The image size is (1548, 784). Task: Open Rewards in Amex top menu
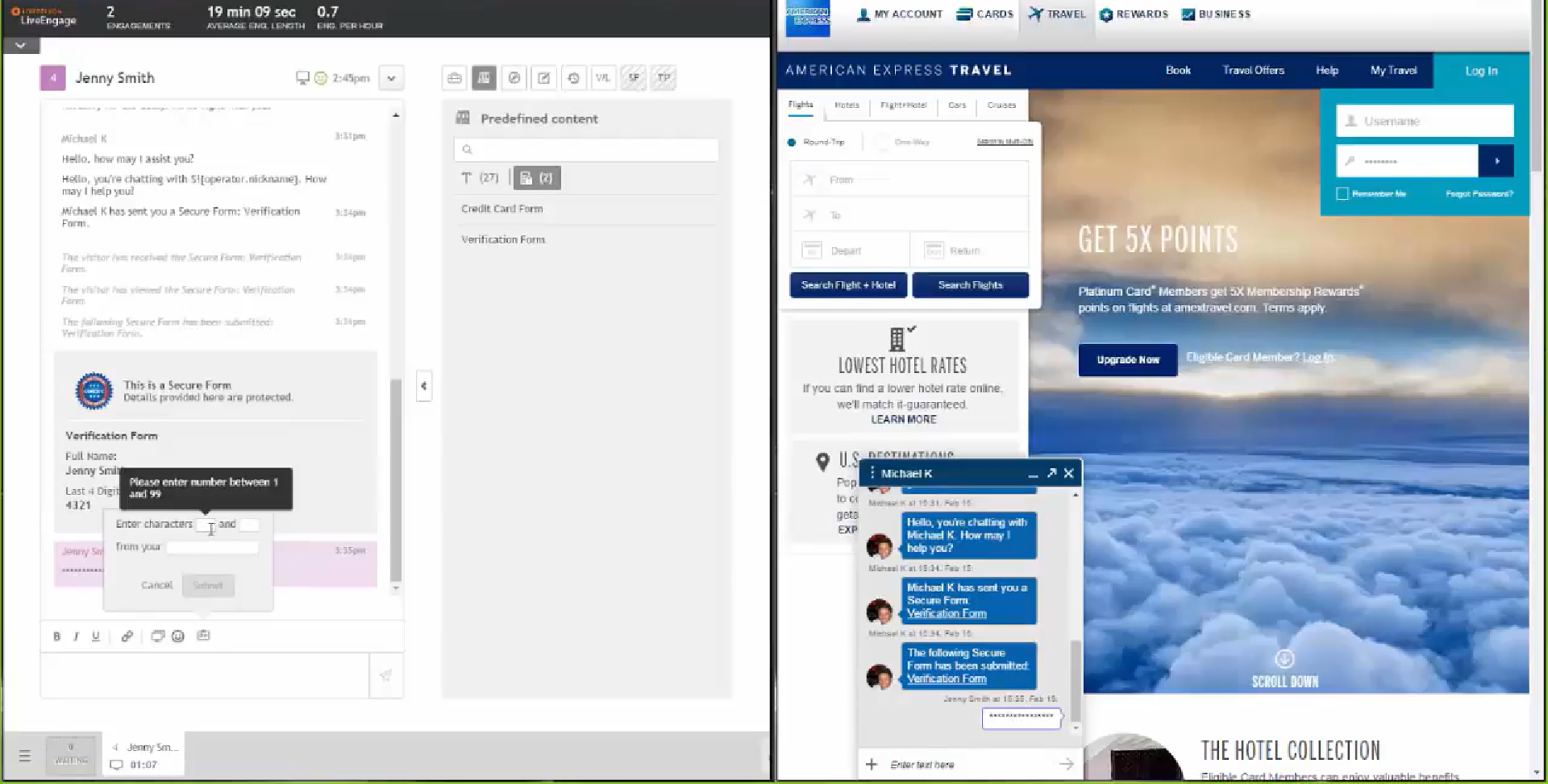coord(1134,15)
